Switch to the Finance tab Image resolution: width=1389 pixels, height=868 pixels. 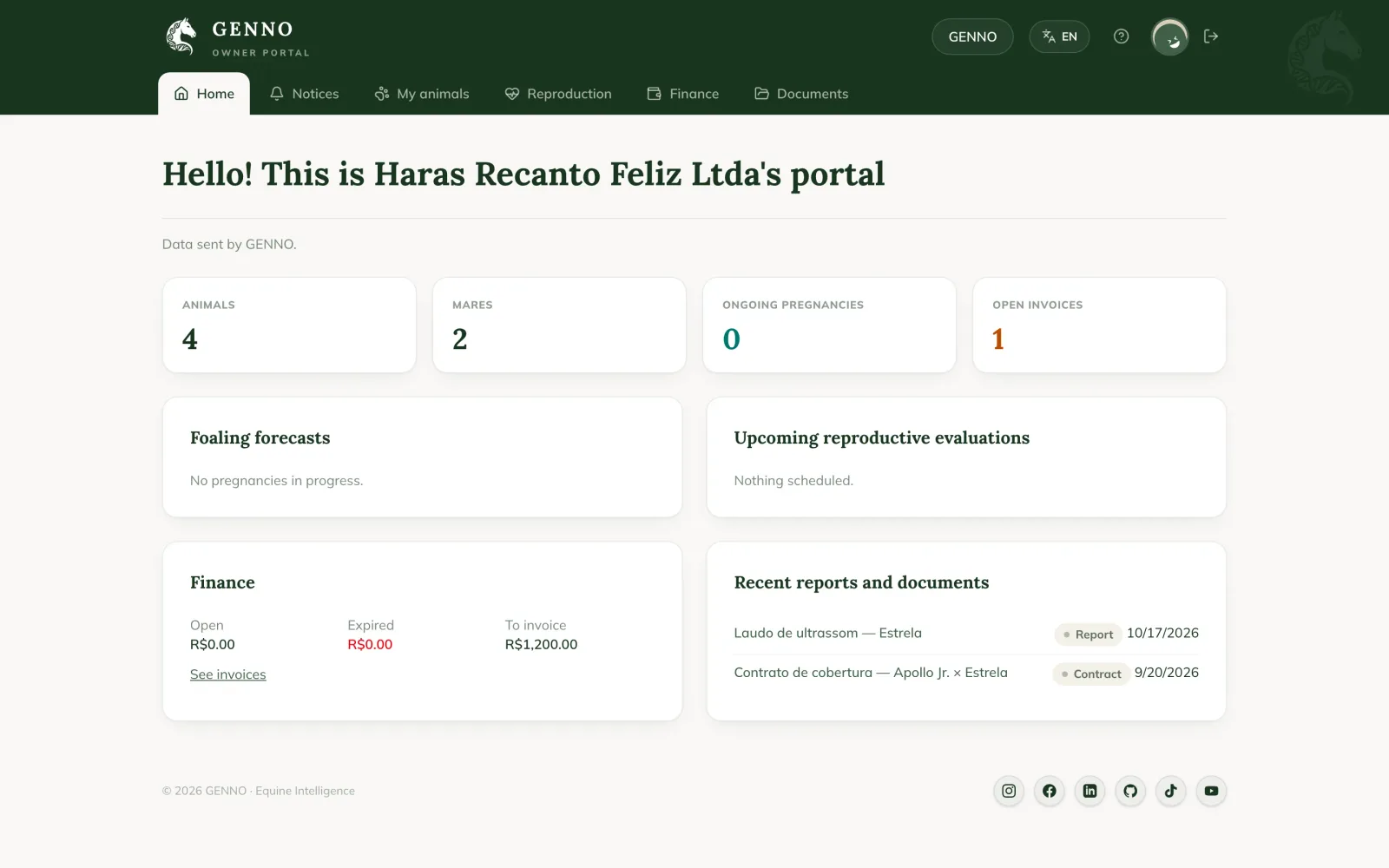click(x=683, y=94)
